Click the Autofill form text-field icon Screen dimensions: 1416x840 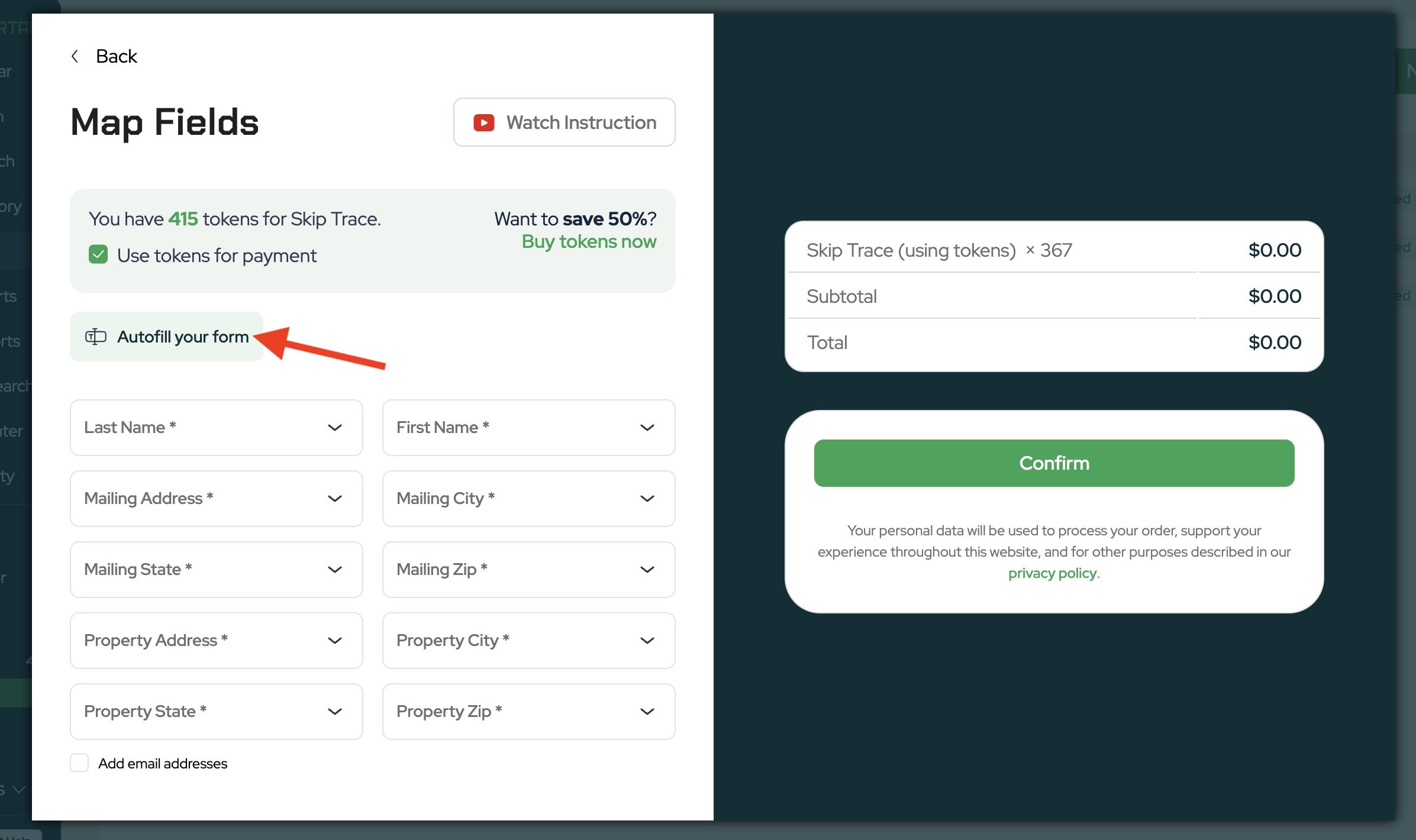(x=95, y=337)
